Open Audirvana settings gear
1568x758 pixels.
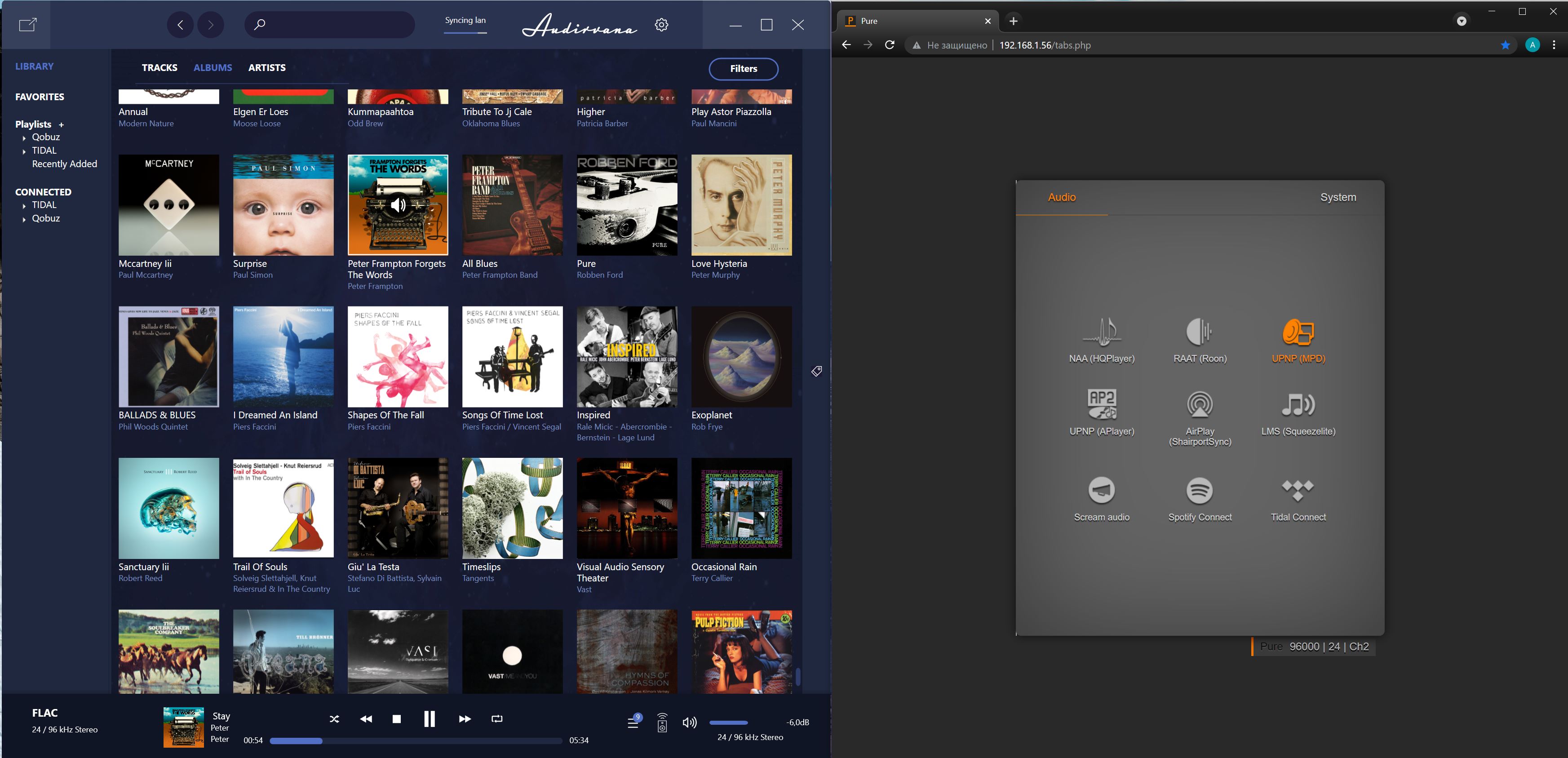661,25
